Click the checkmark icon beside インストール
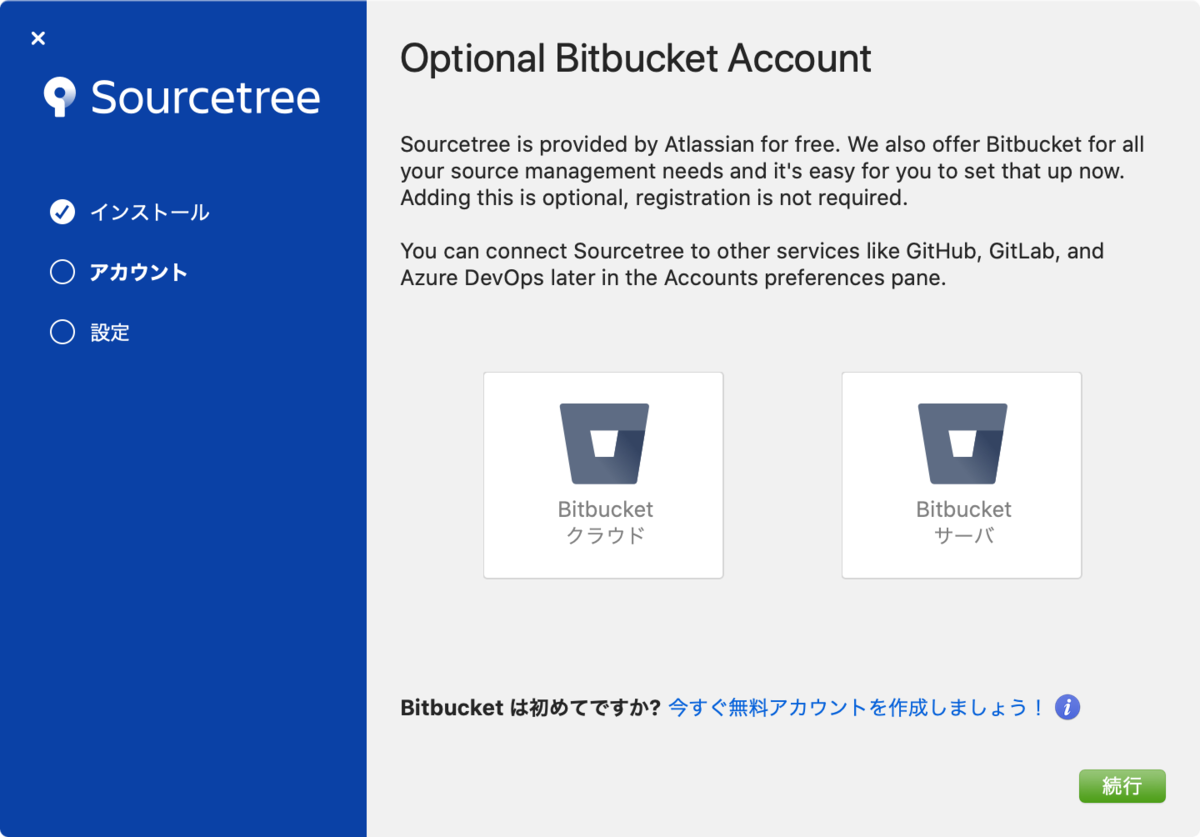Screen dimensions: 1200x837 point(62,212)
